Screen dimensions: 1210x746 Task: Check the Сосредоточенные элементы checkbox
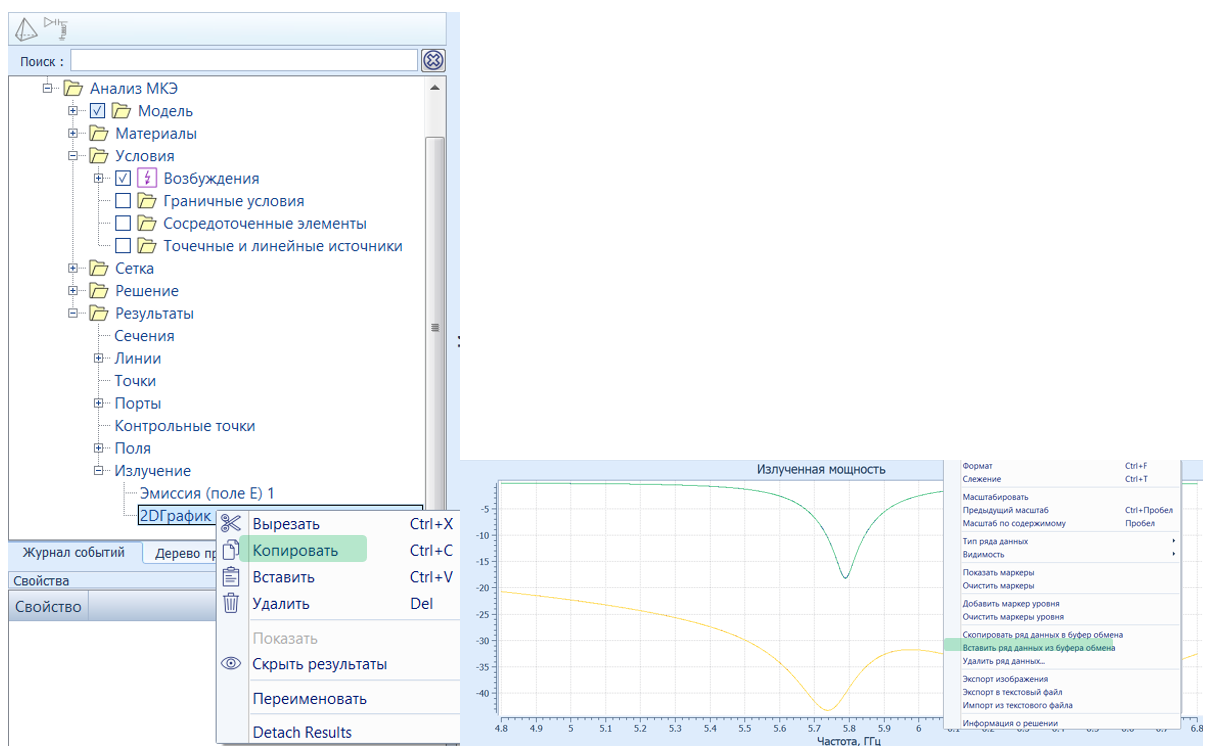point(123,223)
